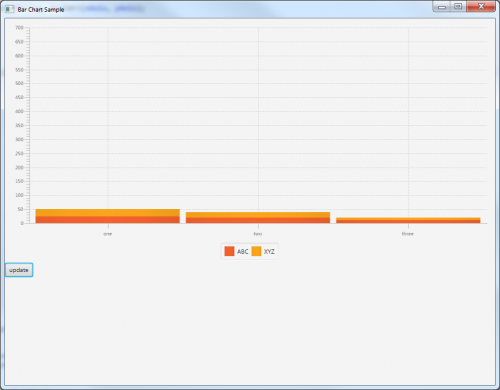This screenshot has height=390, width=500.
Task: Click the application icon in the title bar
Action: pos(9,9)
